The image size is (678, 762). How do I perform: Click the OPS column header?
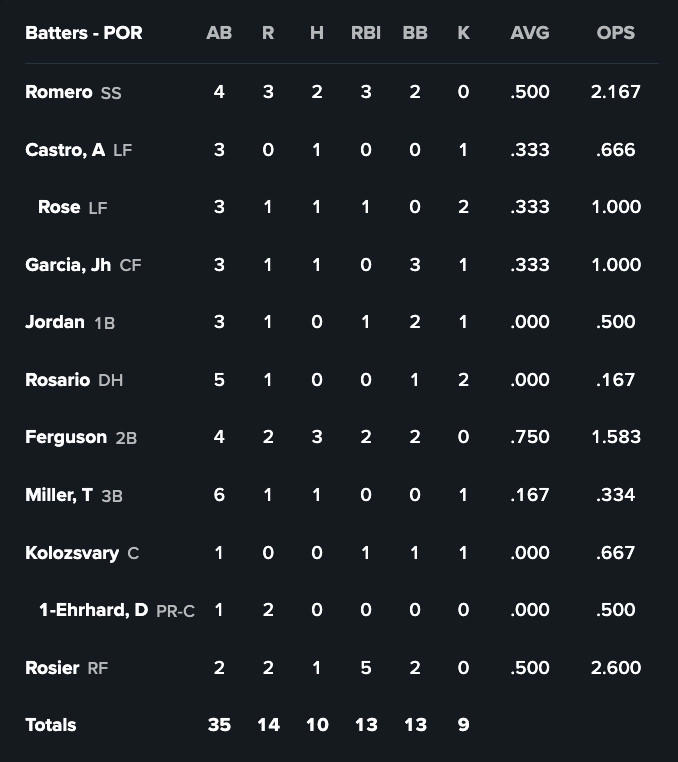(615, 33)
